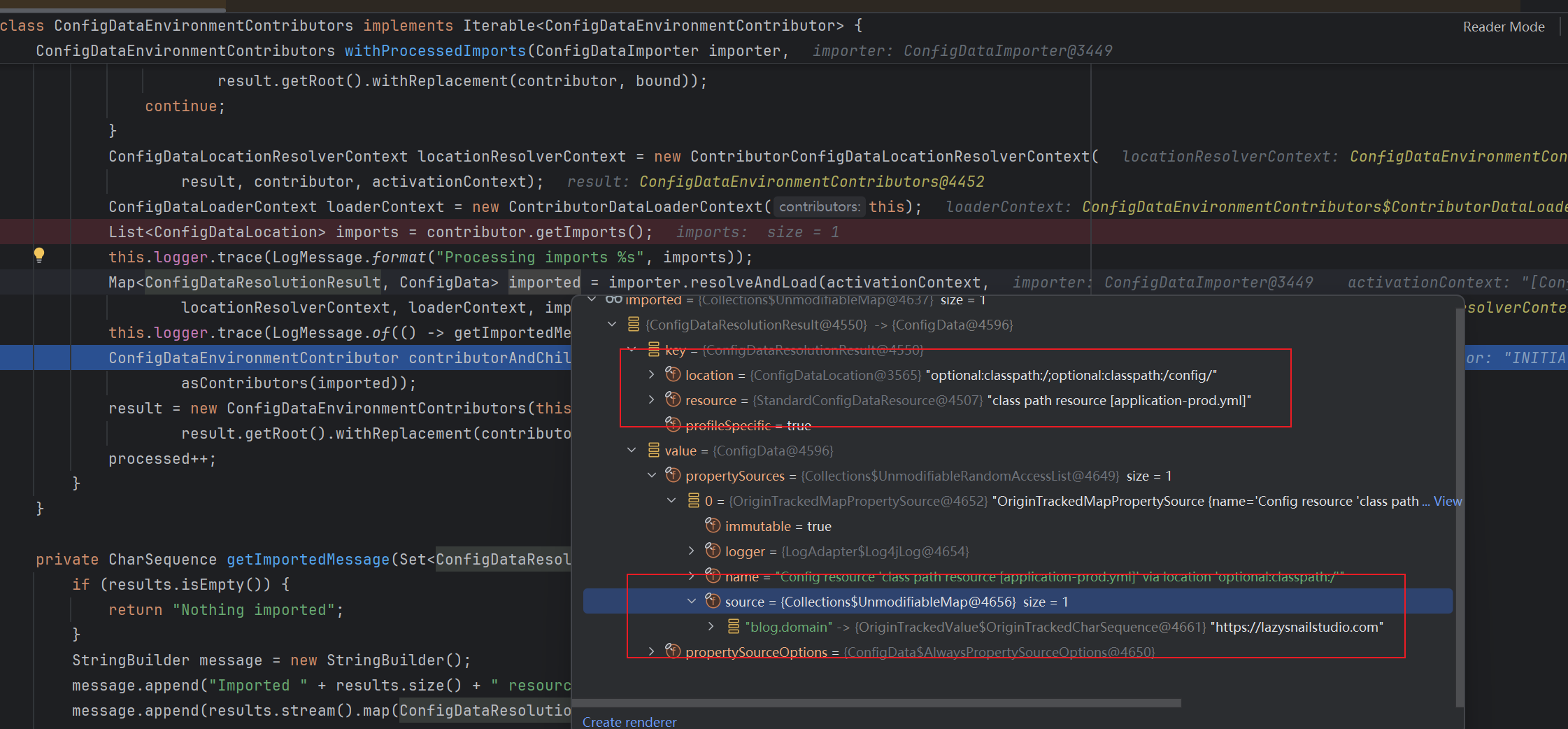This screenshot has height=729, width=1568.
Task: Click the withProcessedImports method name
Action: pyautogui.click(x=435, y=51)
